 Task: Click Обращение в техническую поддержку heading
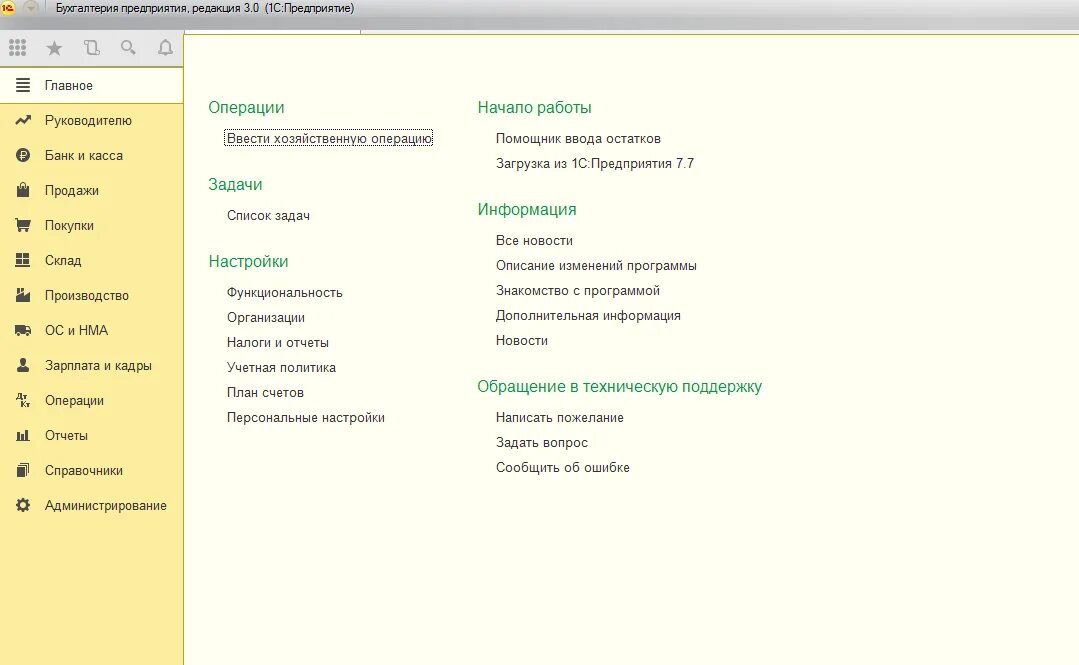[619, 386]
